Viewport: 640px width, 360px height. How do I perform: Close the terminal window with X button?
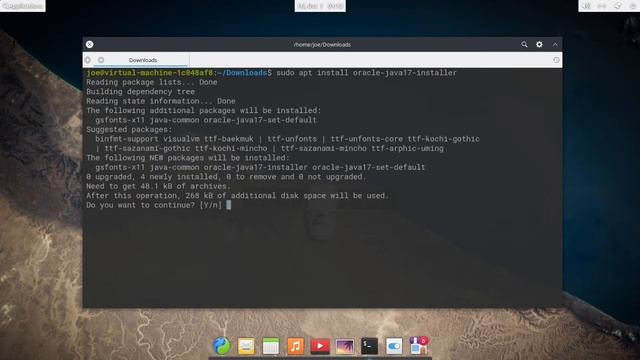pos(89,44)
